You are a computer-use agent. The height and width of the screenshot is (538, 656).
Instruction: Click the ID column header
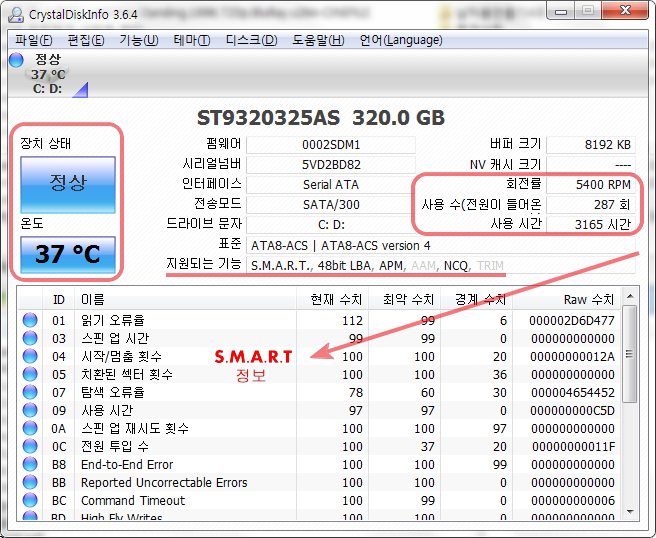(59, 300)
